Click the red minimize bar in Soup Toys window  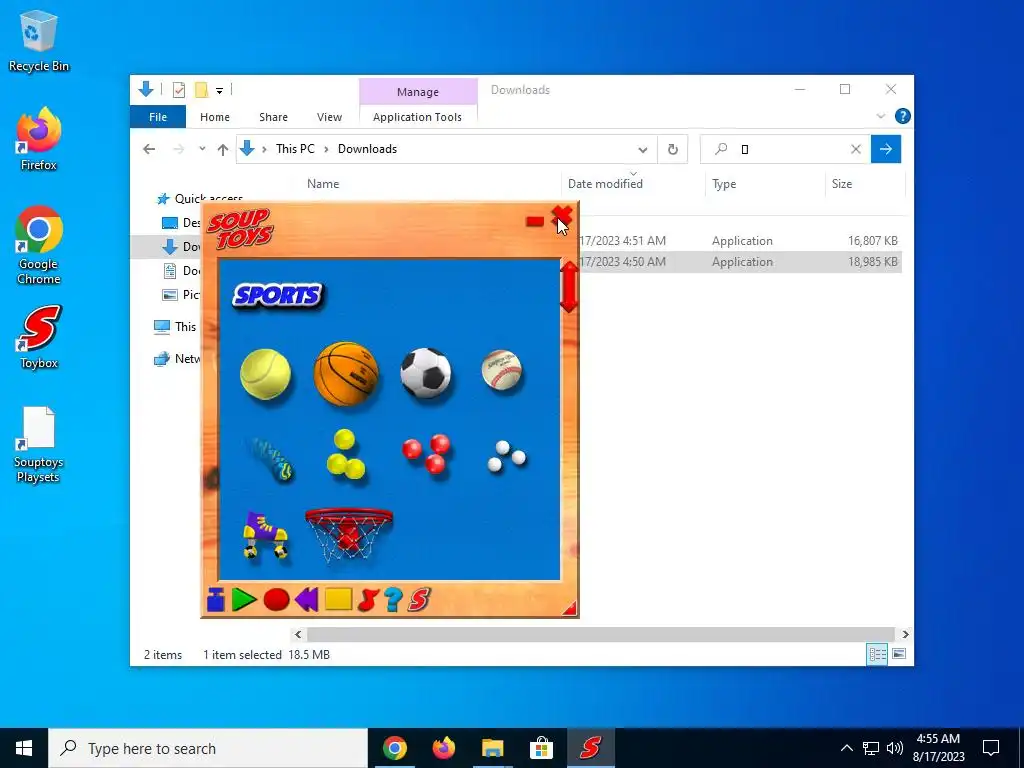click(x=535, y=222)
